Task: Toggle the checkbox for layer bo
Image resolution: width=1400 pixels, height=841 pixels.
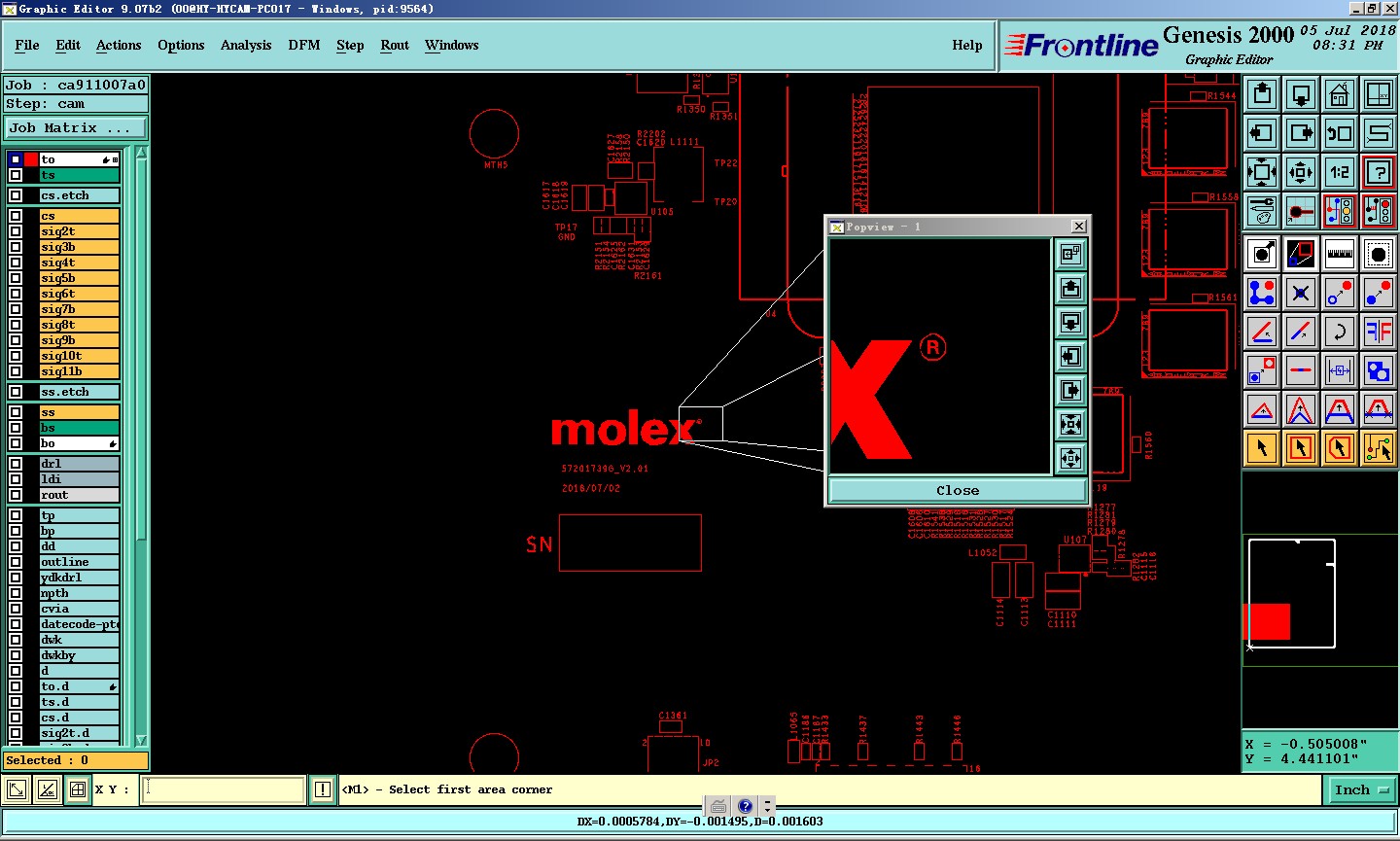Action: coord(16,443)
